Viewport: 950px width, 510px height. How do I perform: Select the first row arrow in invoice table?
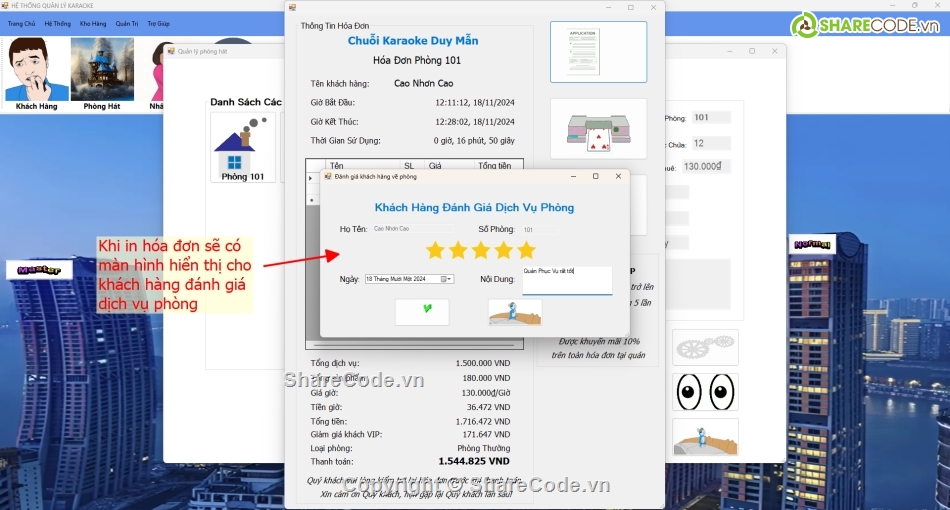pyautogui.click(x=311, y=178)
